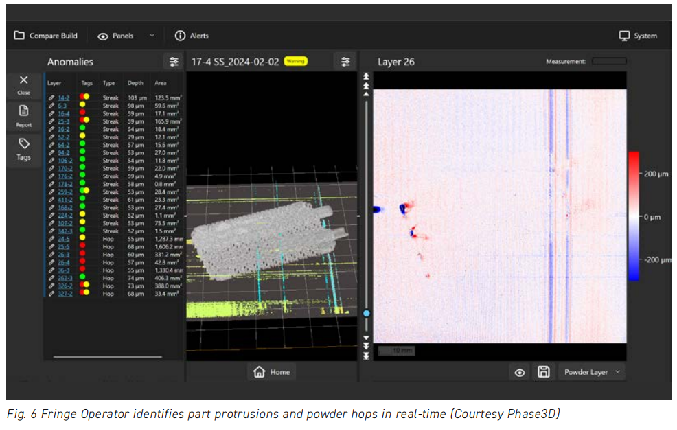Click chain icon for 1,606.2 hop row

[x=51, y=247]
